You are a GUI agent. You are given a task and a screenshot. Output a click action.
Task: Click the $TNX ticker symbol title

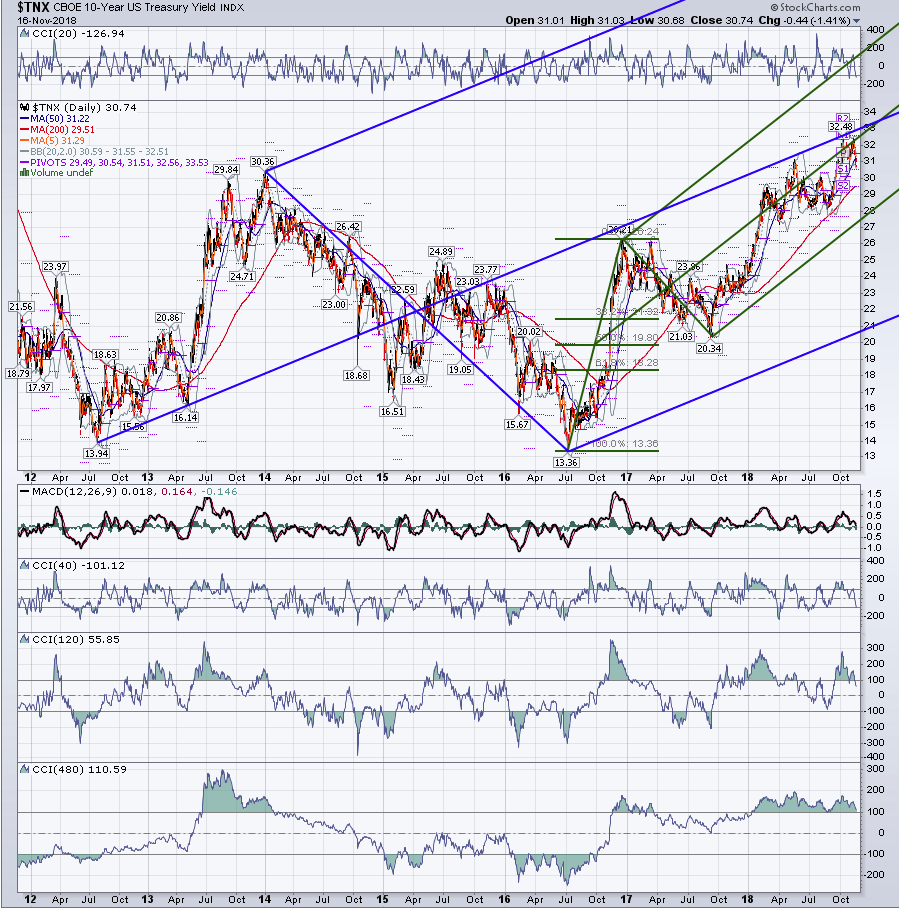(33, 8)
